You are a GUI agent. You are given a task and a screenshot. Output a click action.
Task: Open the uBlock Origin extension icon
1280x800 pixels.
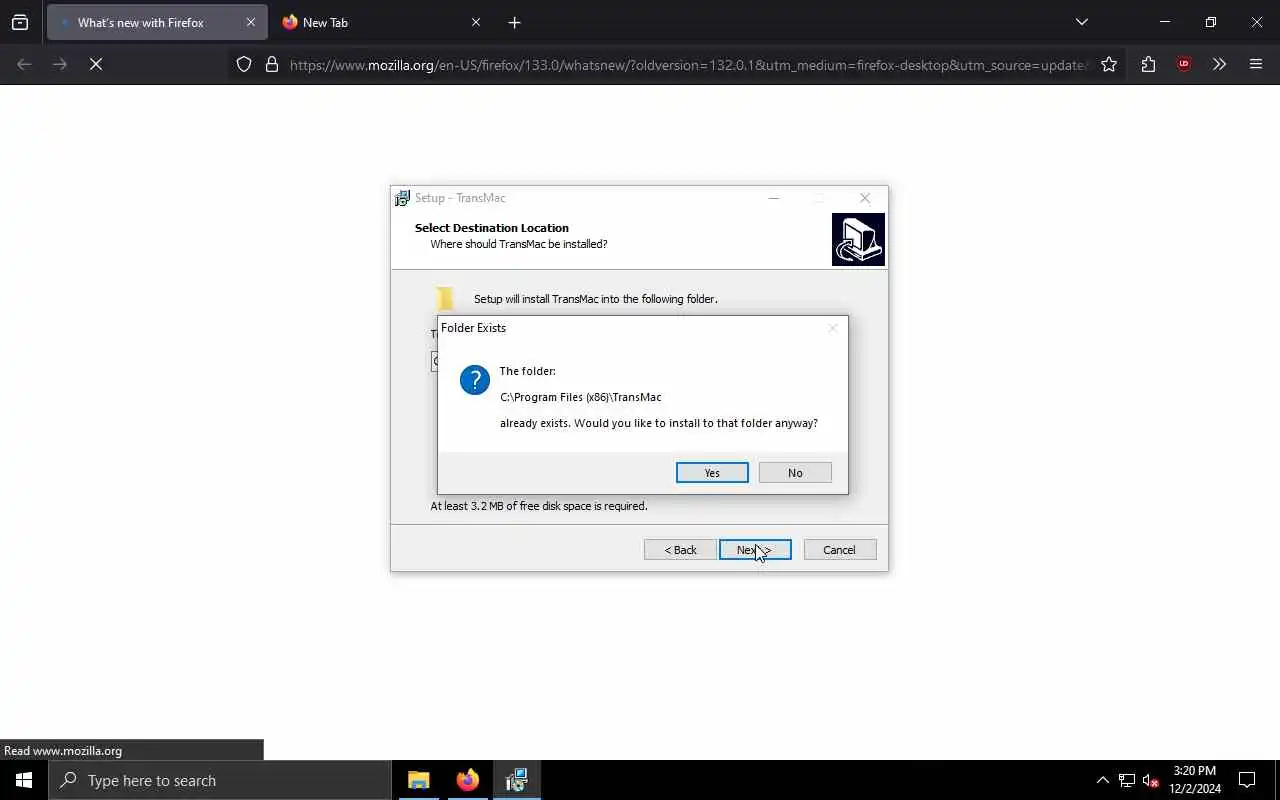1184,64
